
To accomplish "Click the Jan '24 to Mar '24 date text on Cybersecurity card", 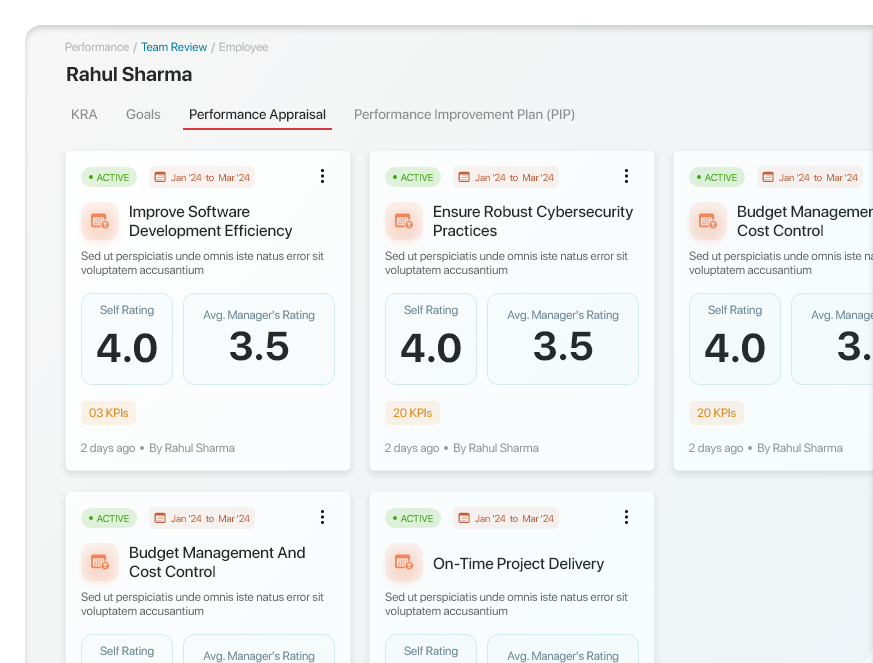I will pyautogui.click(x=514, y=178).
